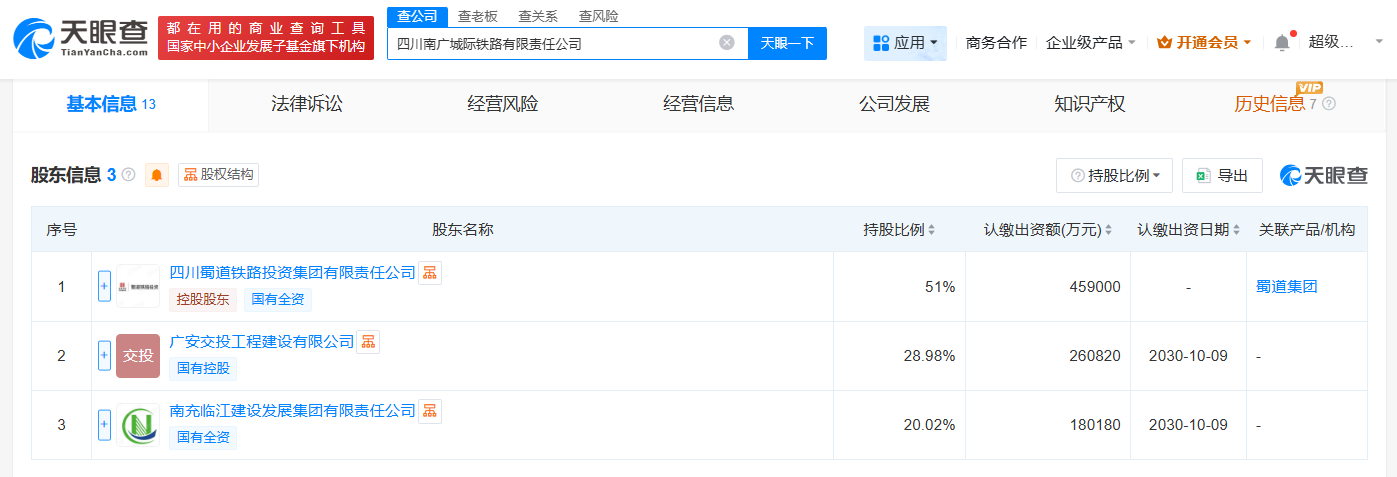Image resolution: width=1397 pixels, height=477 pixels.
Task: Sort by 认缴出资额 column arrows
Action: click(x=1109, y=230)
